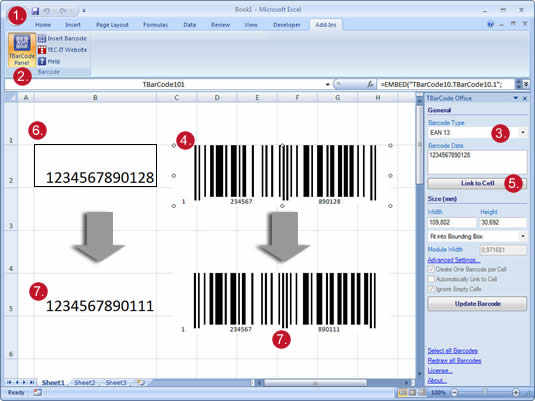Open the Name Box dropdown arrow
535x401 pixels.
328,84
